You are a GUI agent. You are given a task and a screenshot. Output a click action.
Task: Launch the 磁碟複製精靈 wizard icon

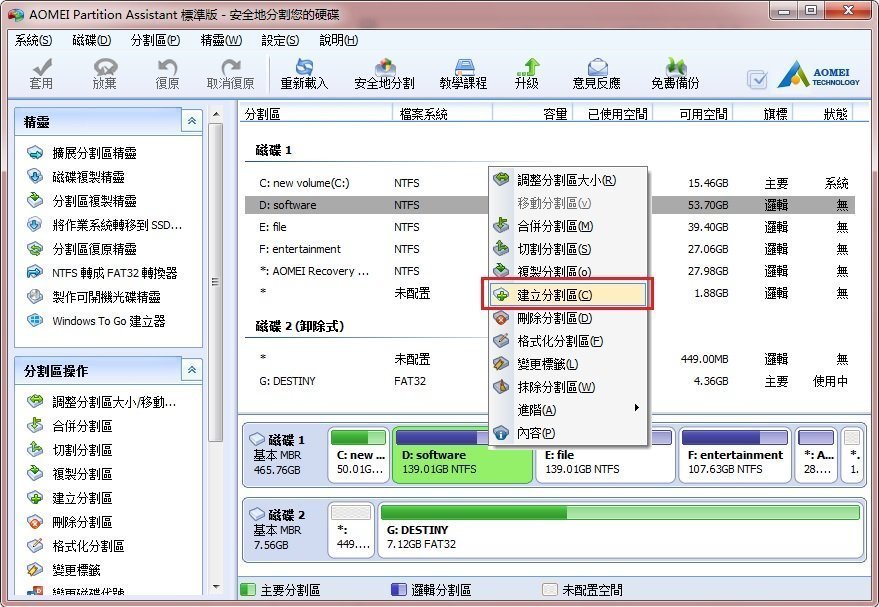(35, 177)
